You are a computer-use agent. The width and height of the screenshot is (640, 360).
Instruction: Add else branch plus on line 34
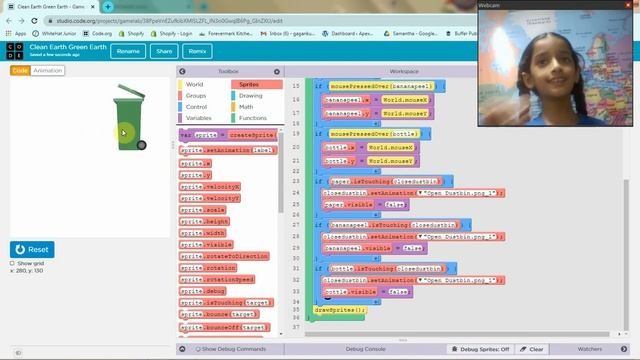tap(376, 302)
